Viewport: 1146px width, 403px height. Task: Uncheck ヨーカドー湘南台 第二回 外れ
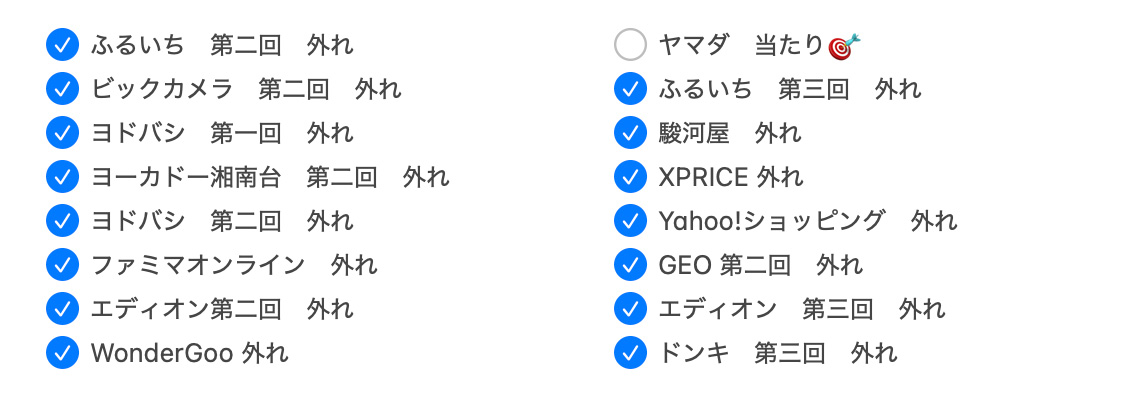pos(62,177)
